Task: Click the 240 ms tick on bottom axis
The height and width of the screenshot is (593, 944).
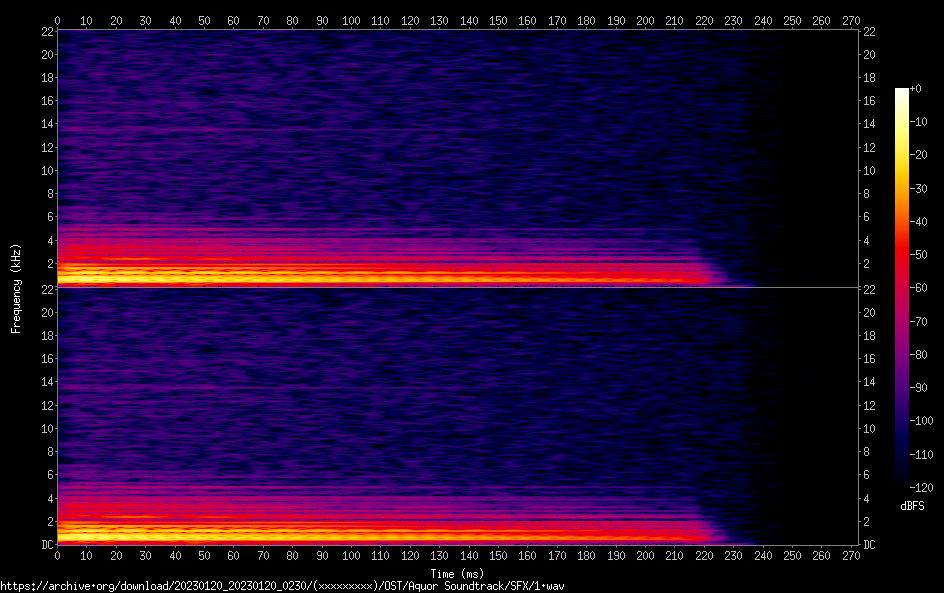Action: point(763,556)
